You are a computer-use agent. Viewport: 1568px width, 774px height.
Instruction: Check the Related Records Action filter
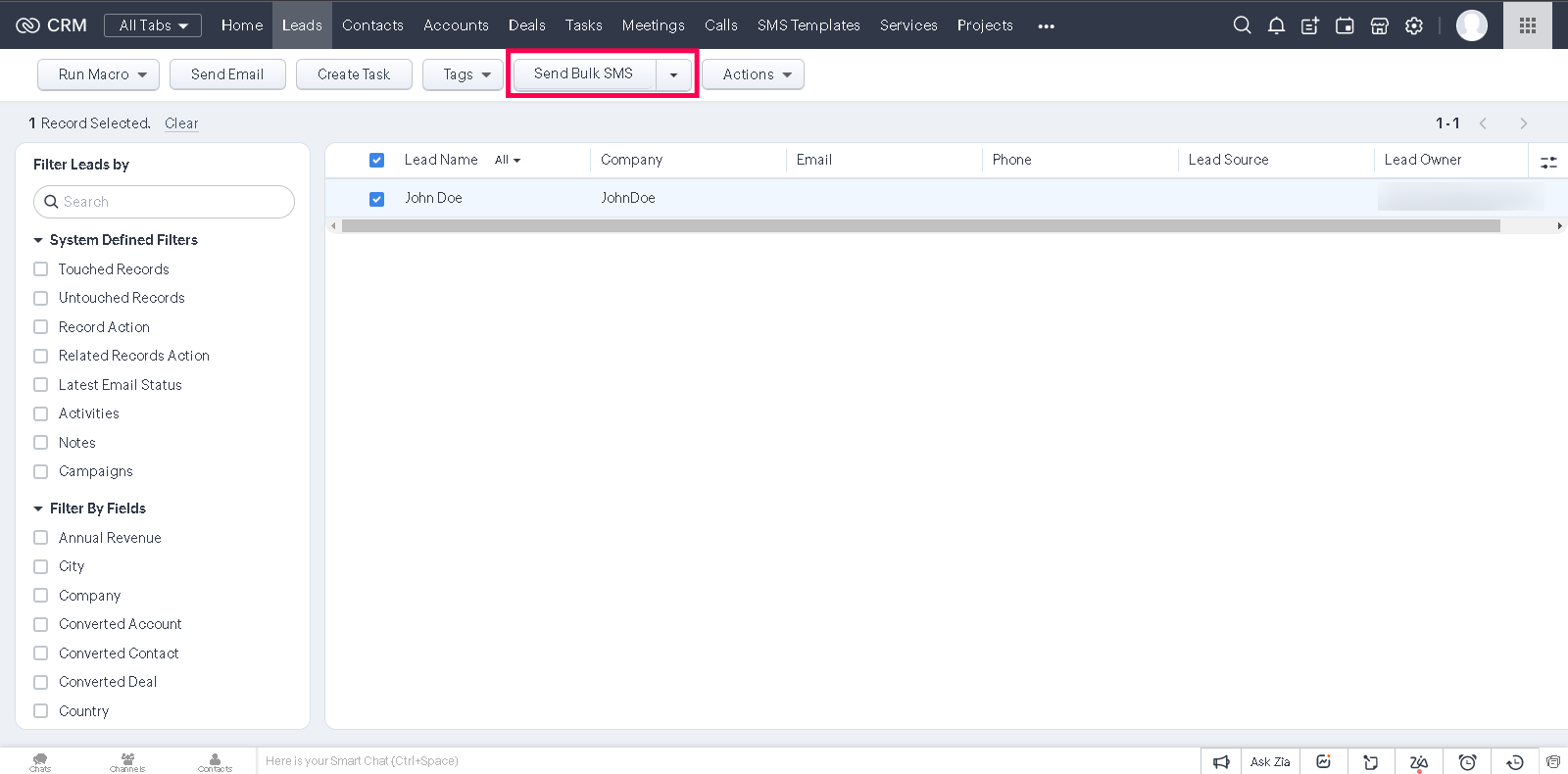[x=41, y=356]
